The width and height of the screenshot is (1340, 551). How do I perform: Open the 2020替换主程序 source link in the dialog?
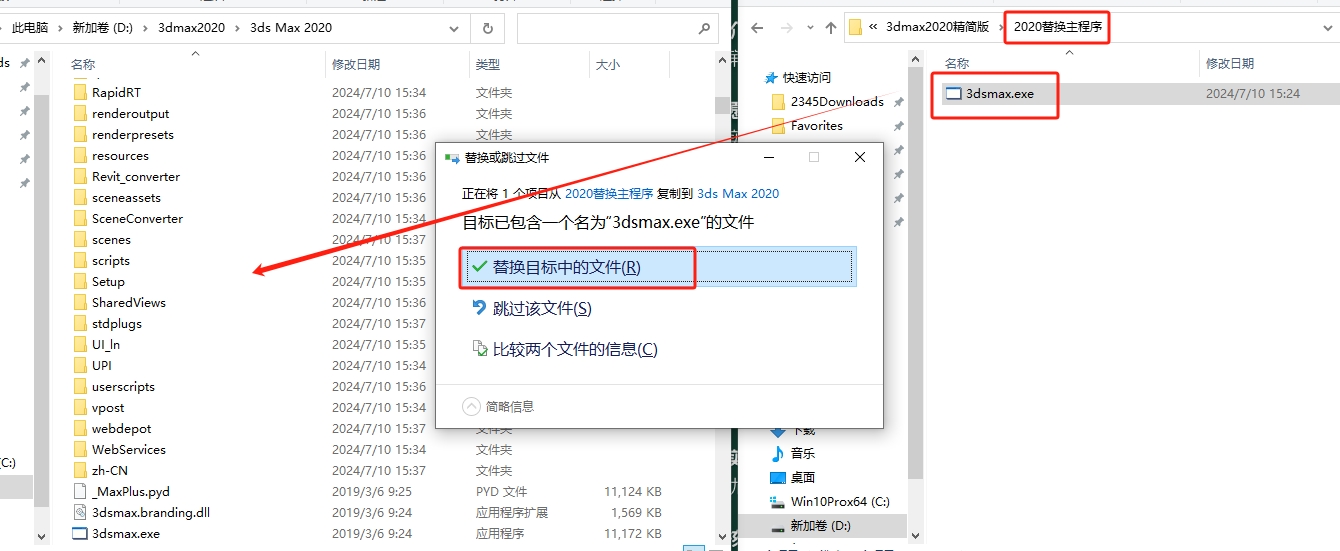coord(609,193)
